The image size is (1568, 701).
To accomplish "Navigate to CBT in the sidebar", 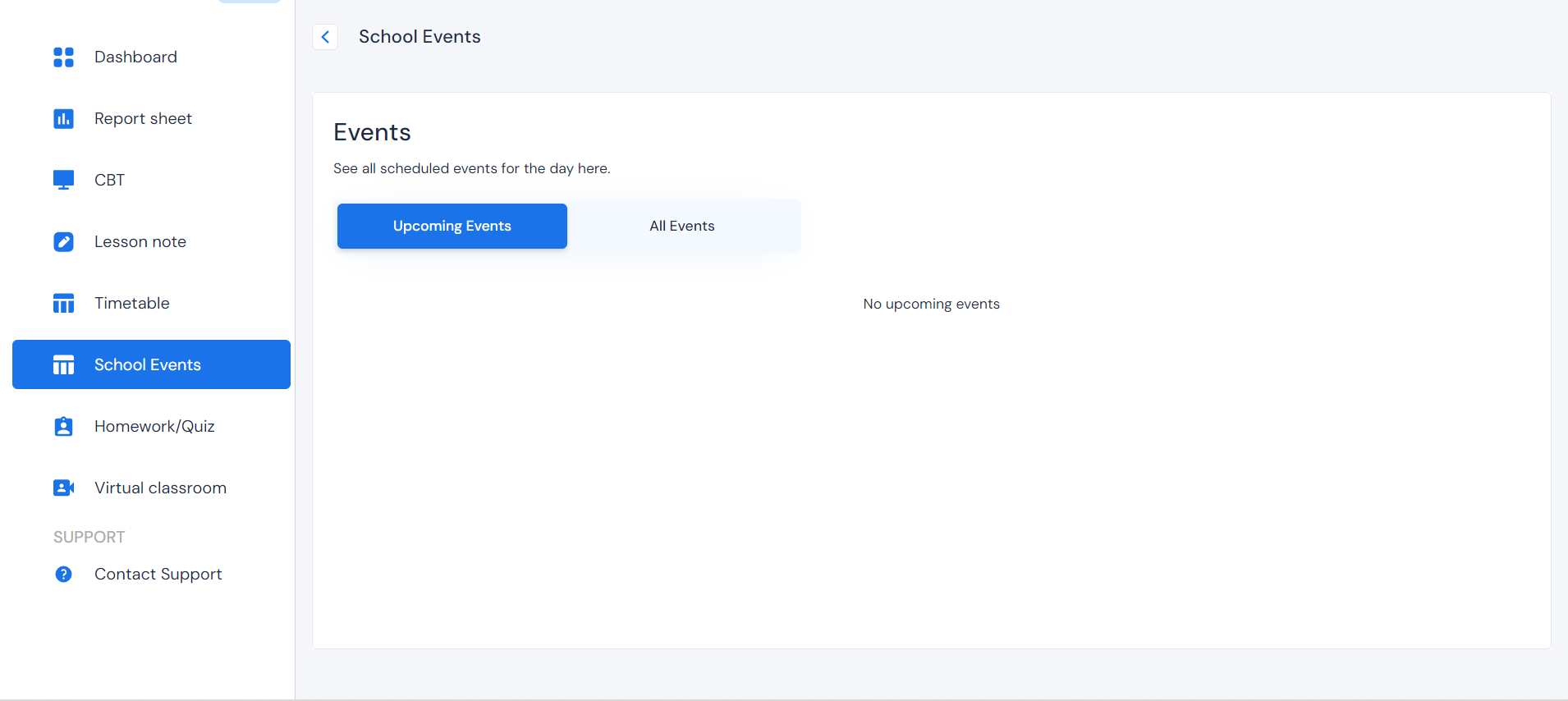I will (x=109, y=180).
